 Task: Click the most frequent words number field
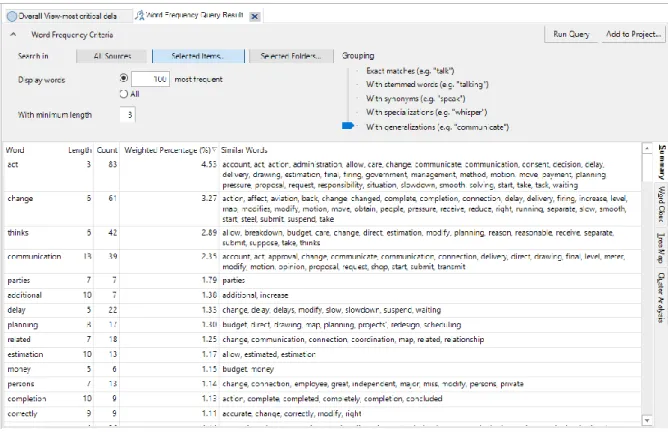click(x=150, y=79)
